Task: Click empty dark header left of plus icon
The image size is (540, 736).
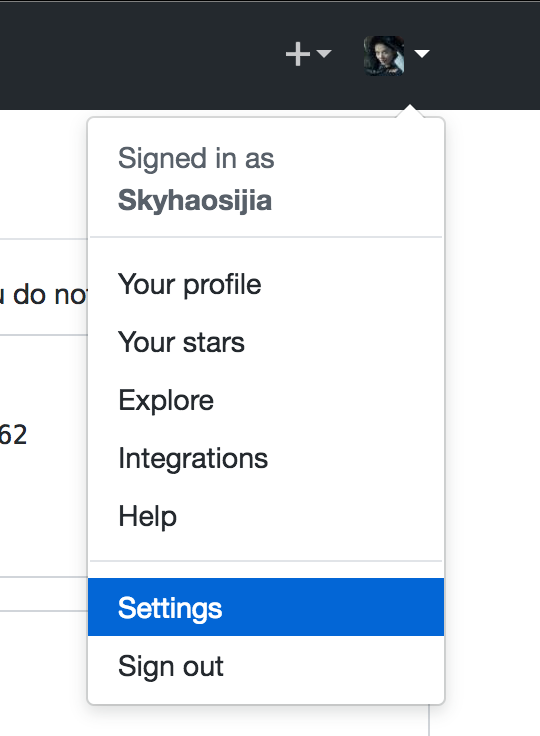Action: pyautogui.click(x=141, y=55)
